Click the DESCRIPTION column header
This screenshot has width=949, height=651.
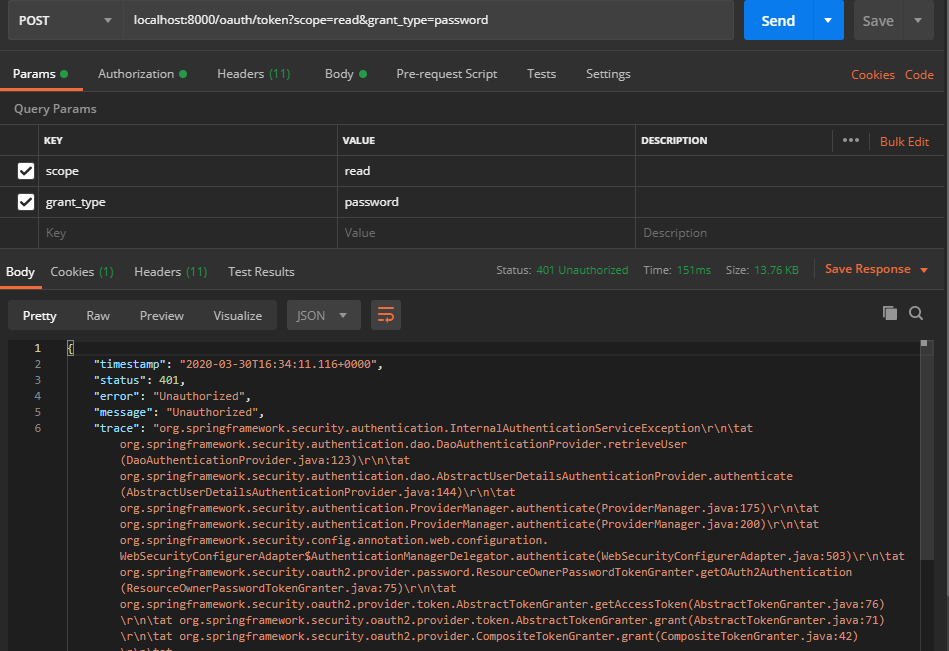click(674, 140)
